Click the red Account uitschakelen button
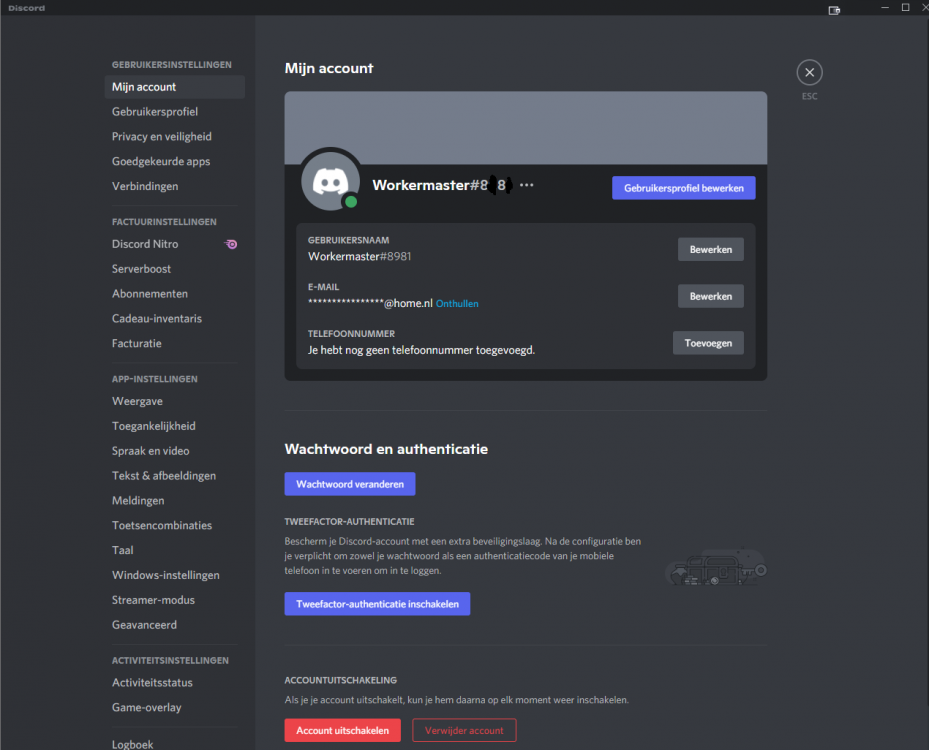 click(x=342, y=730)
